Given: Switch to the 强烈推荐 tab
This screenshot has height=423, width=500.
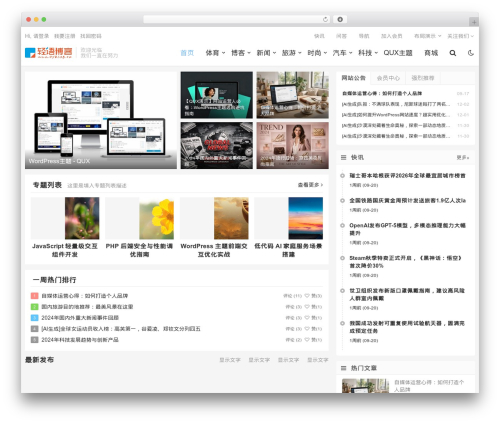Looking at the screenshot, I should pyautogui.click(x=423, y=78).
